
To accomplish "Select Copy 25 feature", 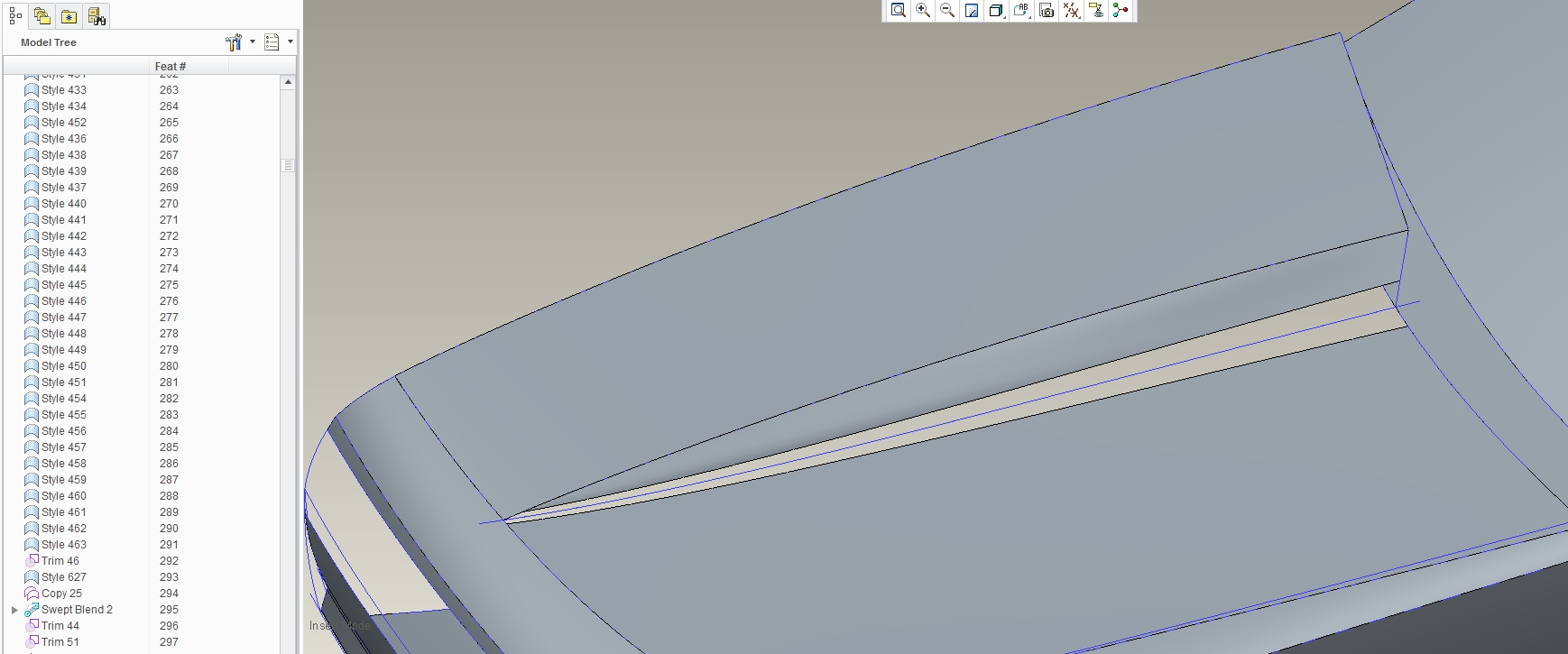I will (61, 594).
